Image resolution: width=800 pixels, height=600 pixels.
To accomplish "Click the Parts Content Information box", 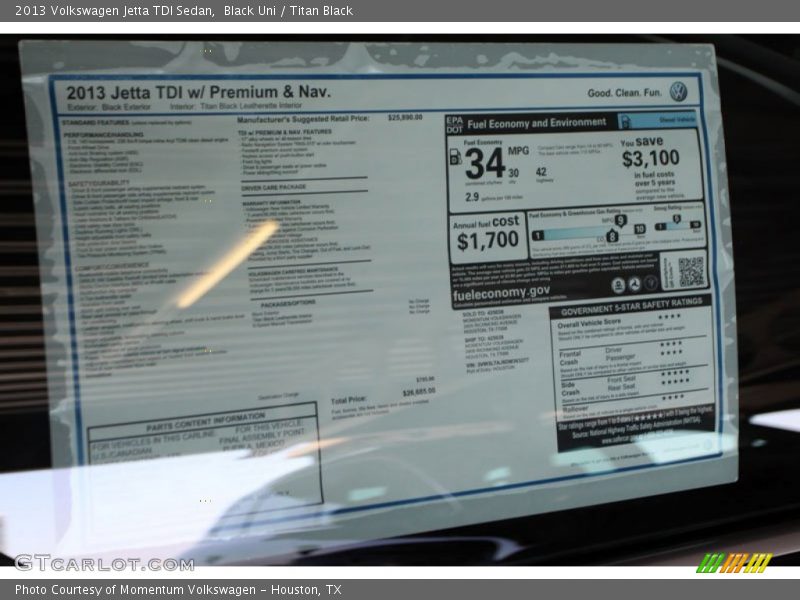I will pos(203,455).
